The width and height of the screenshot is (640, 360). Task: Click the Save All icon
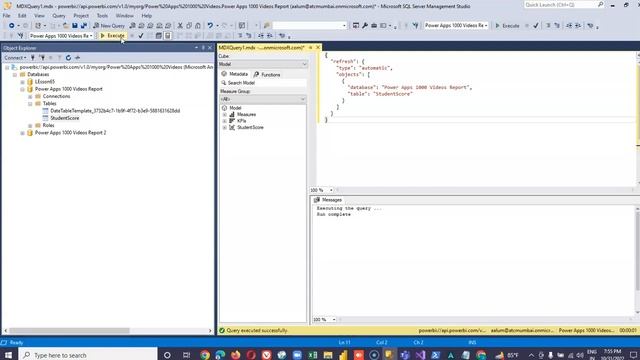tap(84, 26)
